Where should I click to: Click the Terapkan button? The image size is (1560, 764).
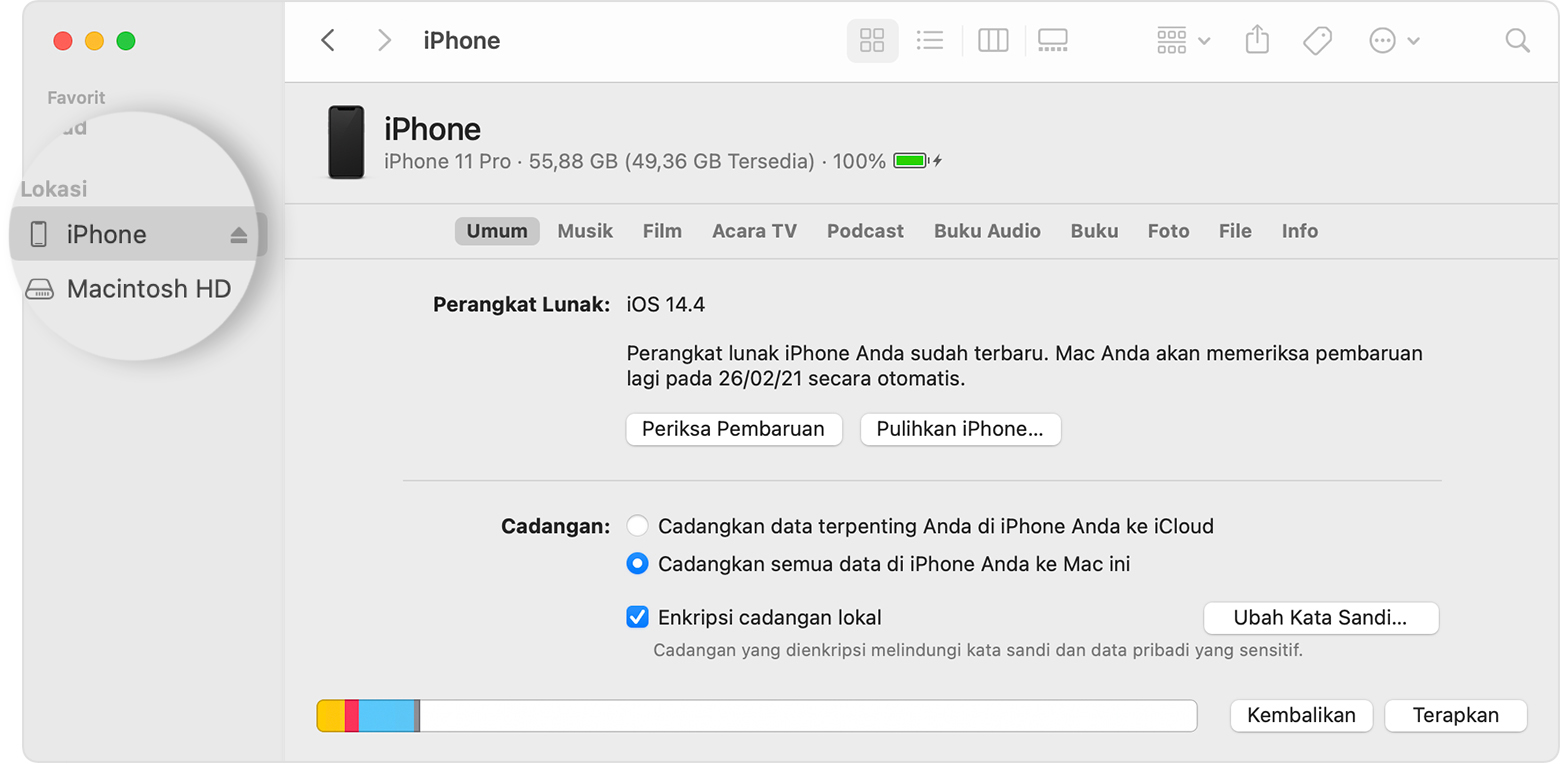[1456, 715]
